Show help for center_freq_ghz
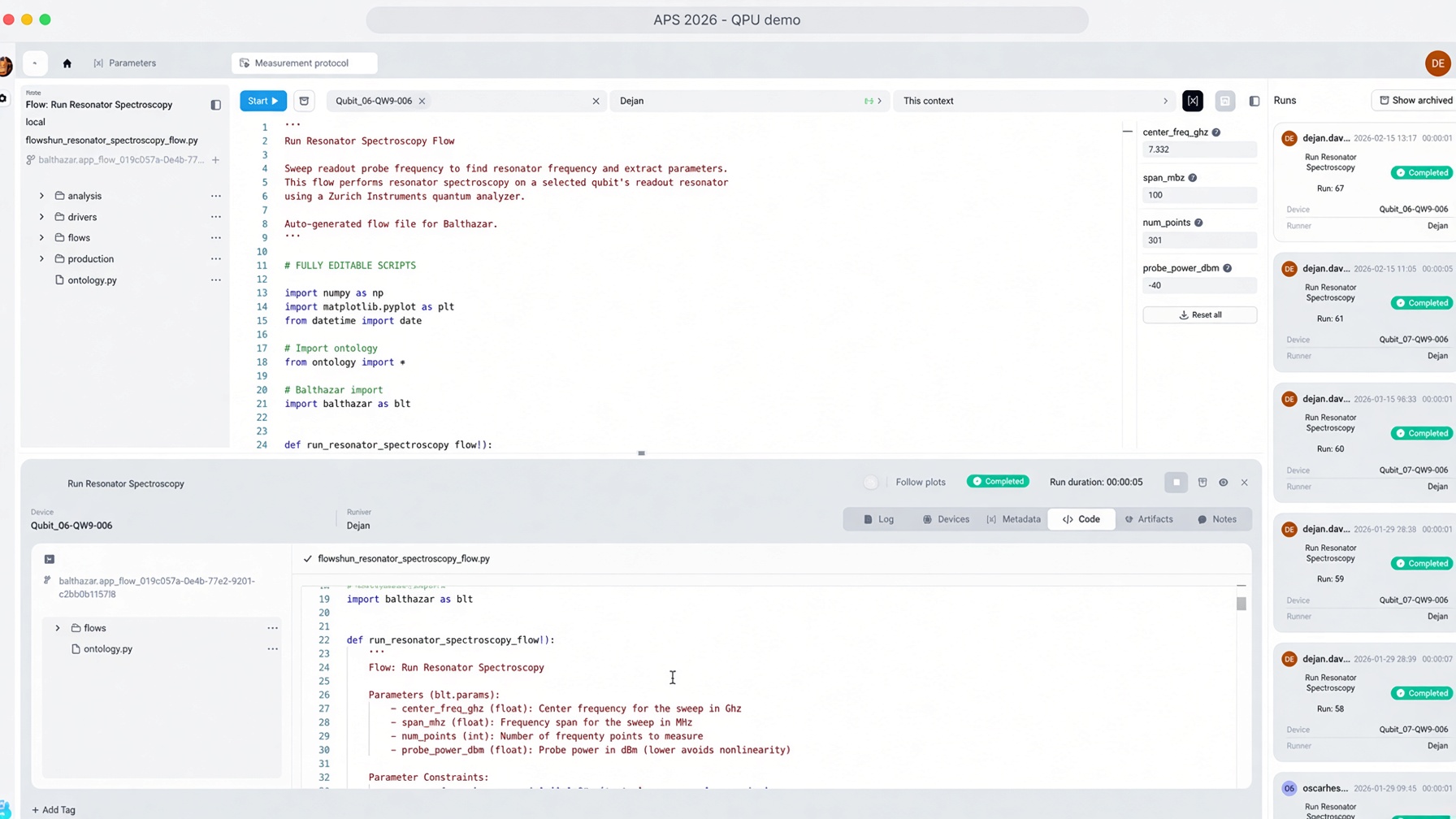The width and height of the screenshot is (1456, 819). [x=1215, y=132]
